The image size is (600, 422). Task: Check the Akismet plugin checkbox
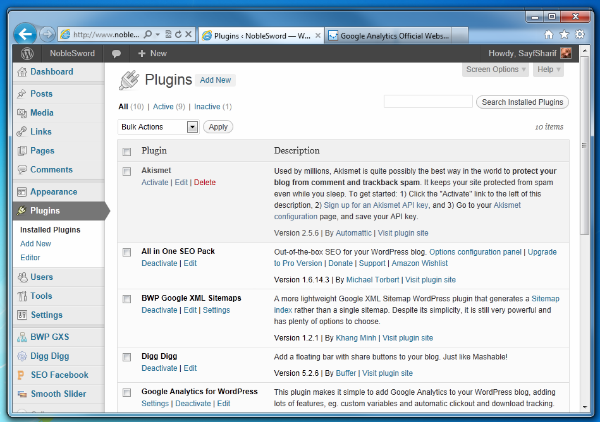pyautogui.click(x=127, y=171)
